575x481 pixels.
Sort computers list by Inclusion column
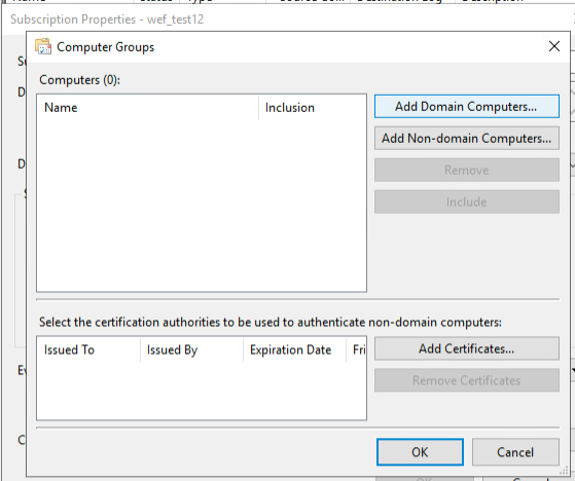coord(312,108)
